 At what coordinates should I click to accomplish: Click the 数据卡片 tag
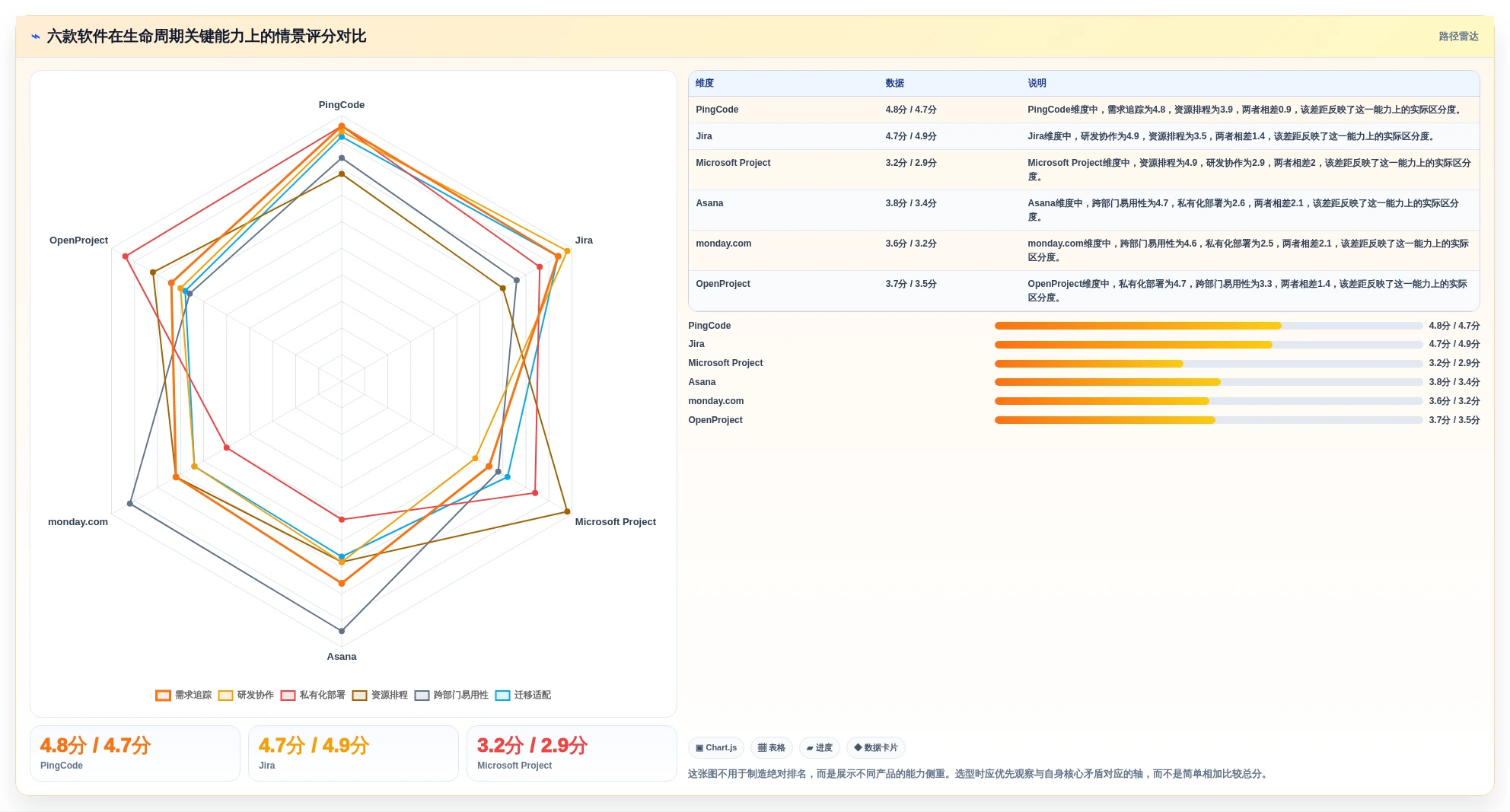(x=876, y=748)
